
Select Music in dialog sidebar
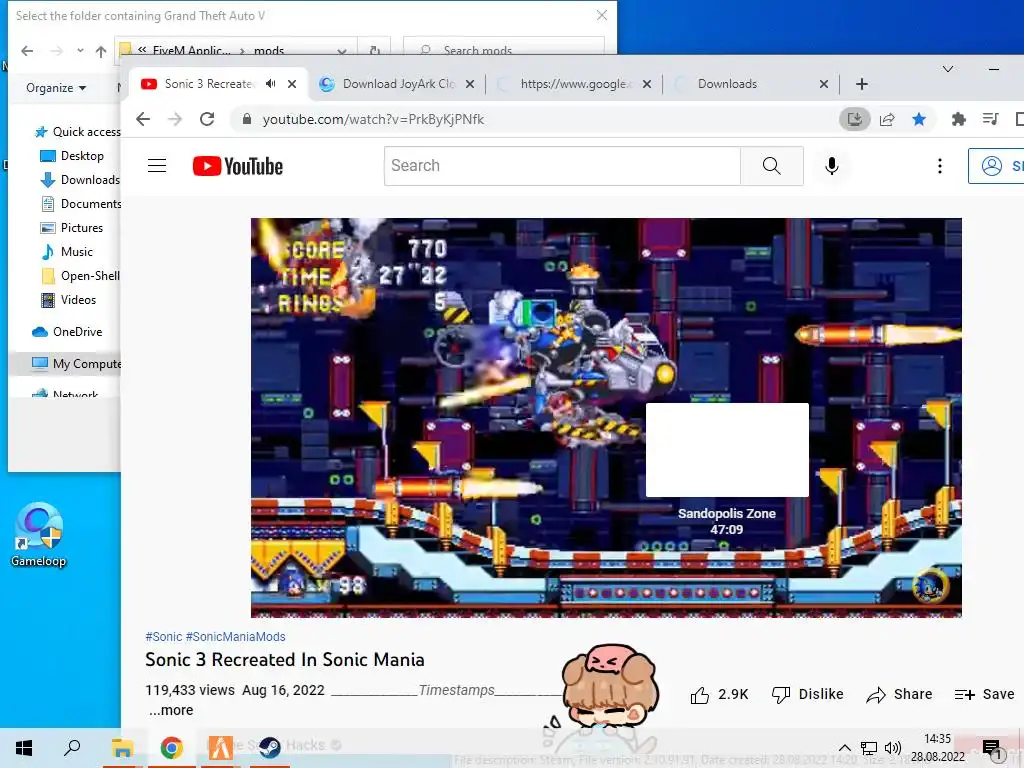pyautogui.click(x=67, y=252)
